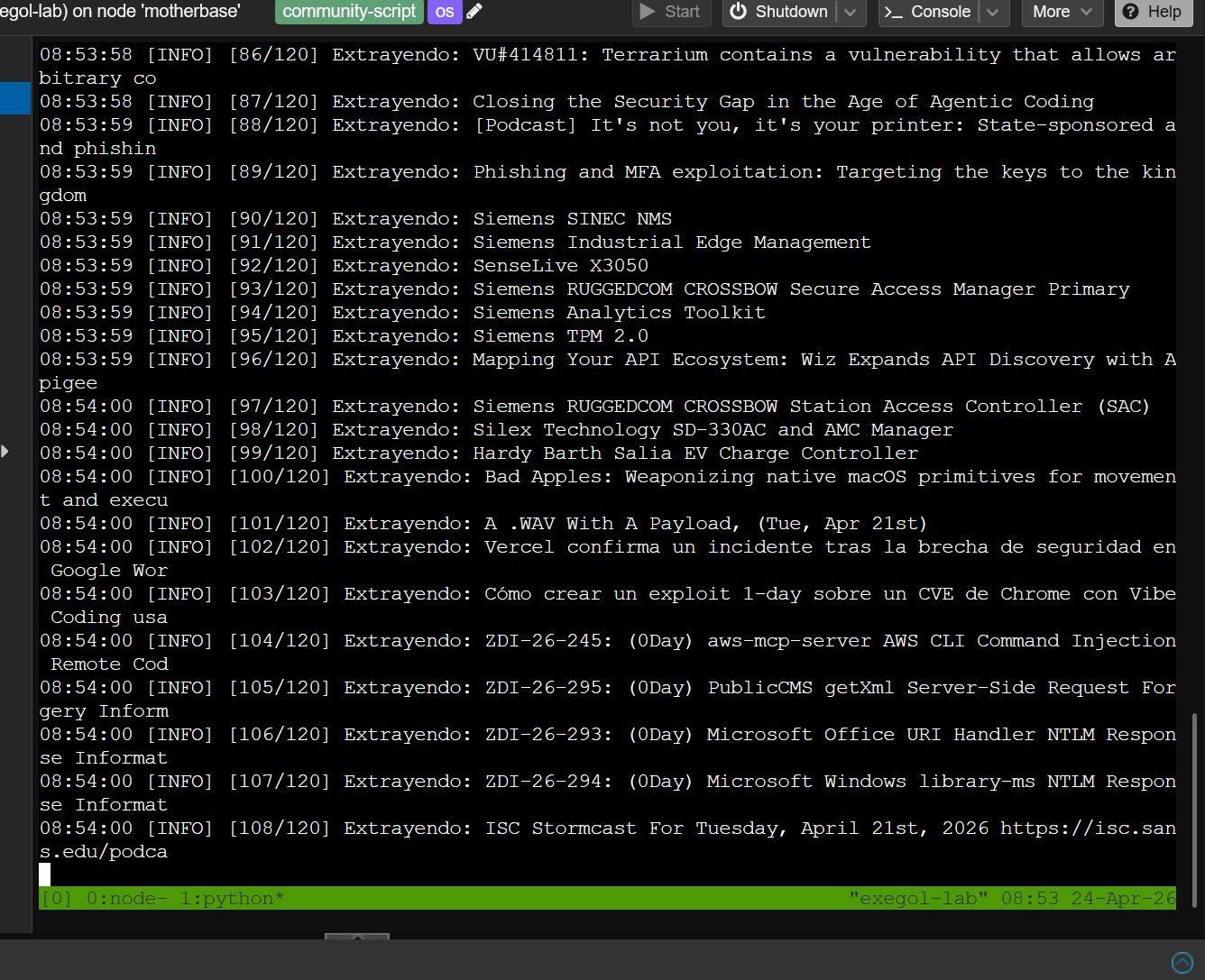
Task: Toggle the bottom log panel collapse handle
Action: (357, 937)
